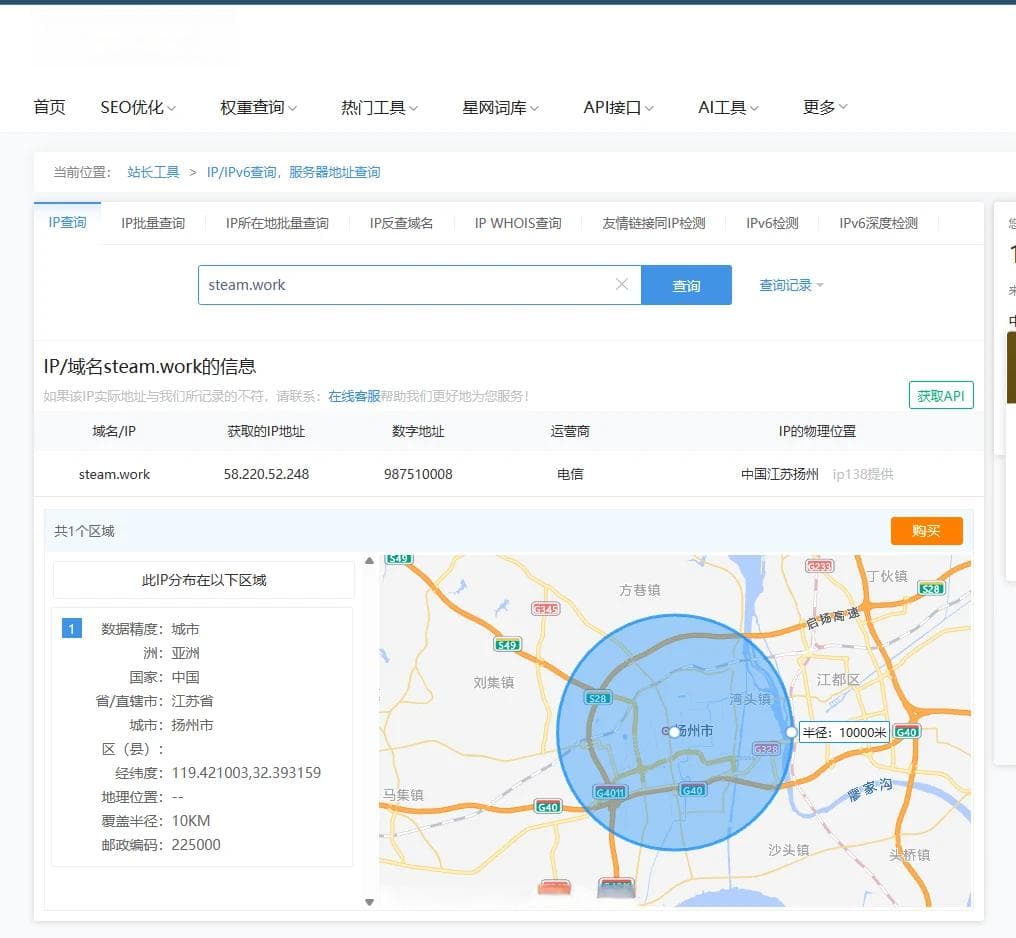Expand the API接口 menu

618,107
